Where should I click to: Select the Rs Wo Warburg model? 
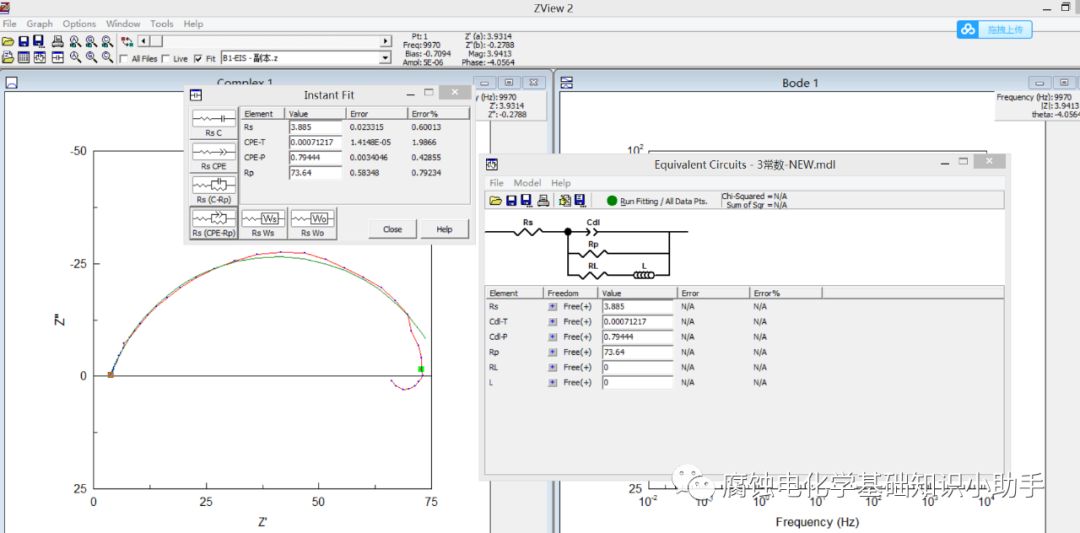click(312, 222)
